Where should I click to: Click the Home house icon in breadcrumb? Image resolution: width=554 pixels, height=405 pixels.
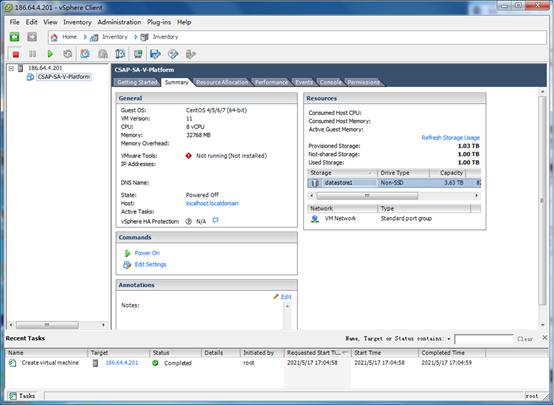coord(54,37)
